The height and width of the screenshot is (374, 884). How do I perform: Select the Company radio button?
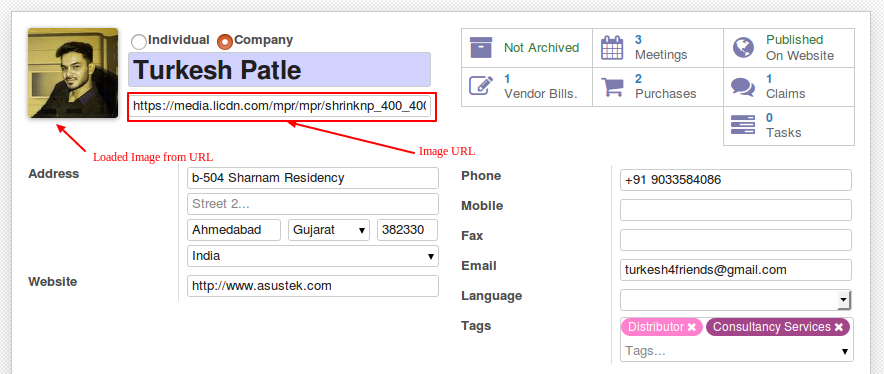pos(225,41)
